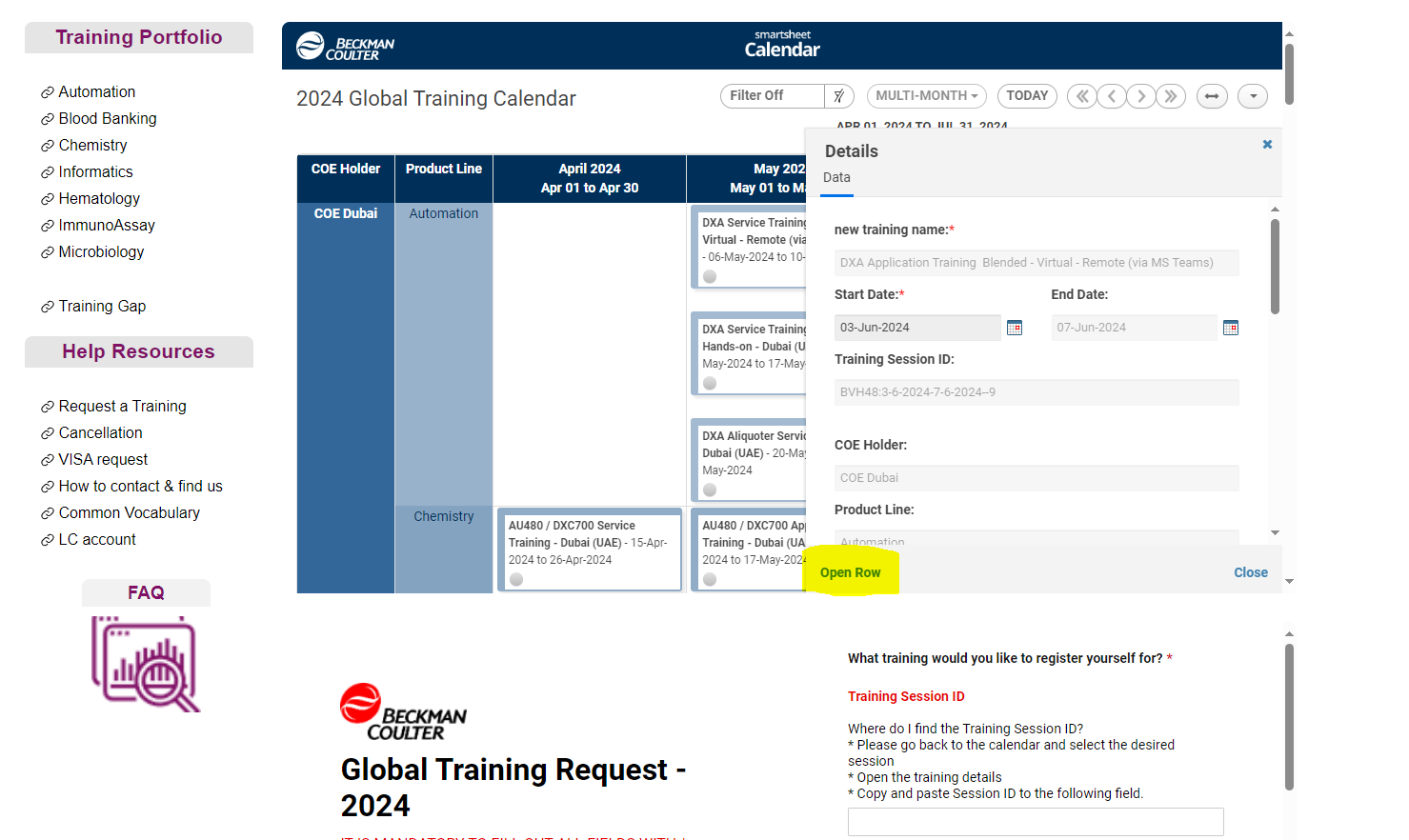Click the TODAY button
Viewport: 1409px width, 840px height.
pos(1027,96)
